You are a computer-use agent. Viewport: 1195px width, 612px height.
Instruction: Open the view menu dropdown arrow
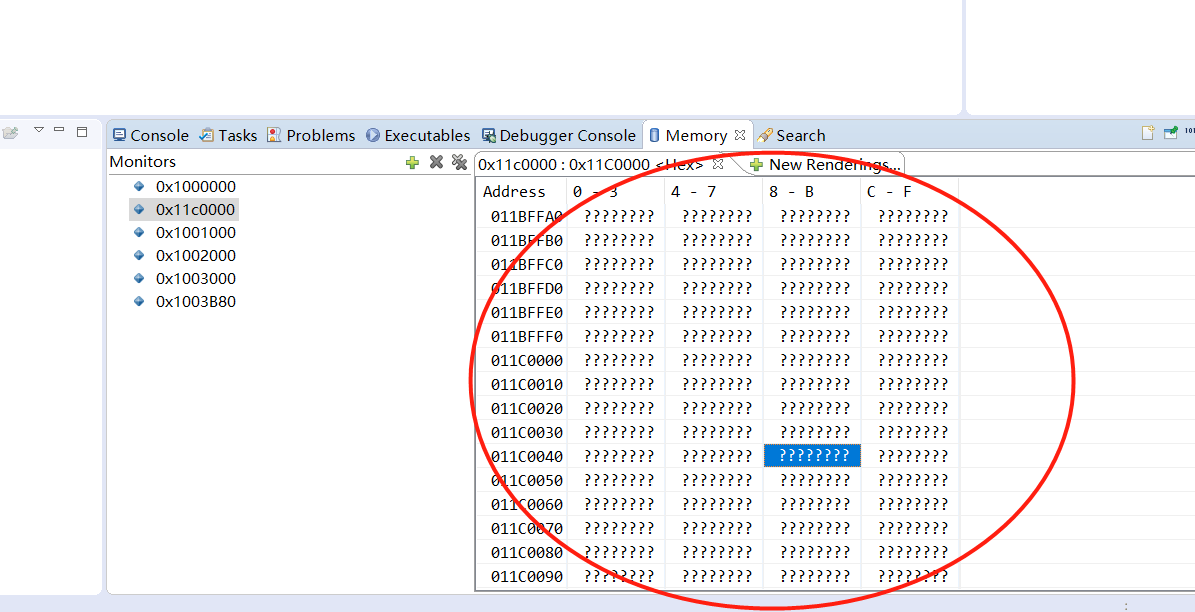coord(38,129)
